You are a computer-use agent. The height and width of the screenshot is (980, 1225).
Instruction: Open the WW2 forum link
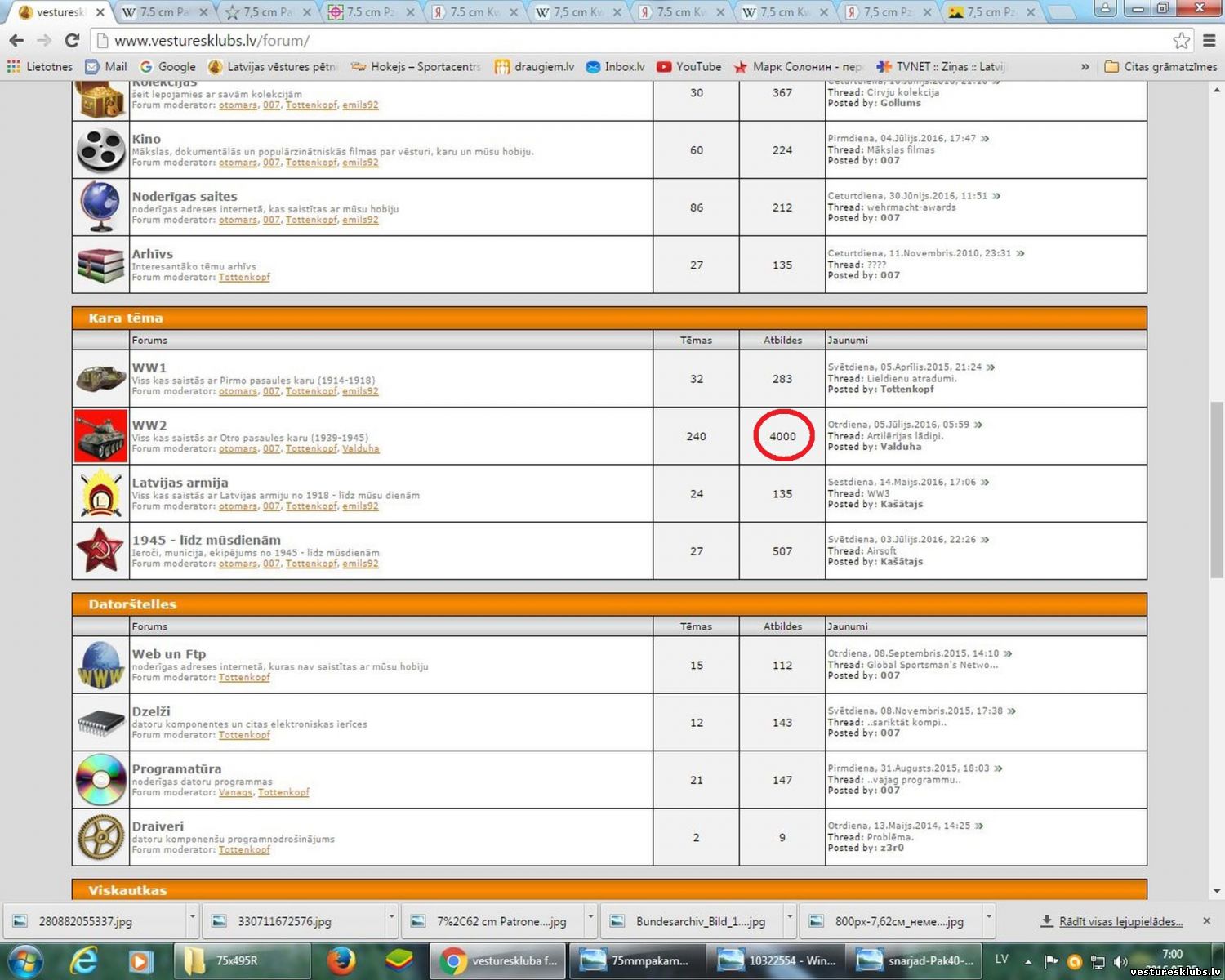click(x=149, y=425)
